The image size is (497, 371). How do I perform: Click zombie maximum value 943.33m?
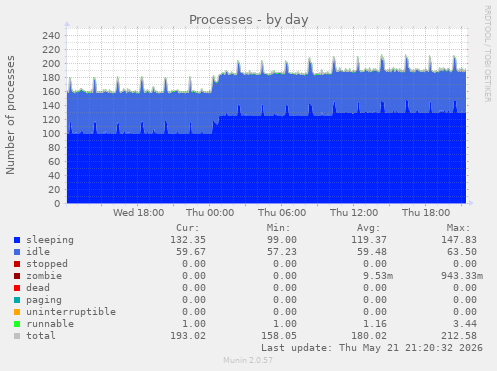pyautogui.click(x=462, y=276)
